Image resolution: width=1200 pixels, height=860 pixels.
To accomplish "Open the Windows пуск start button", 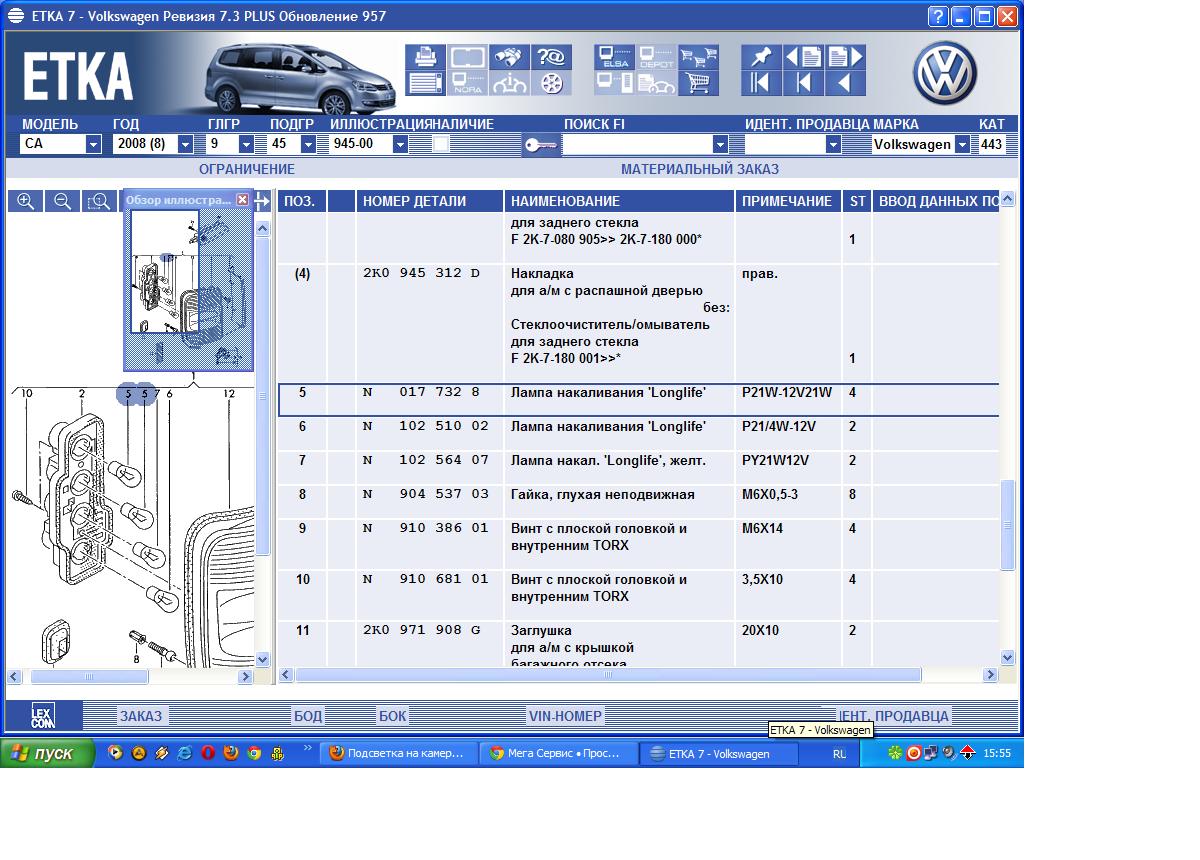I will point(46,754).
